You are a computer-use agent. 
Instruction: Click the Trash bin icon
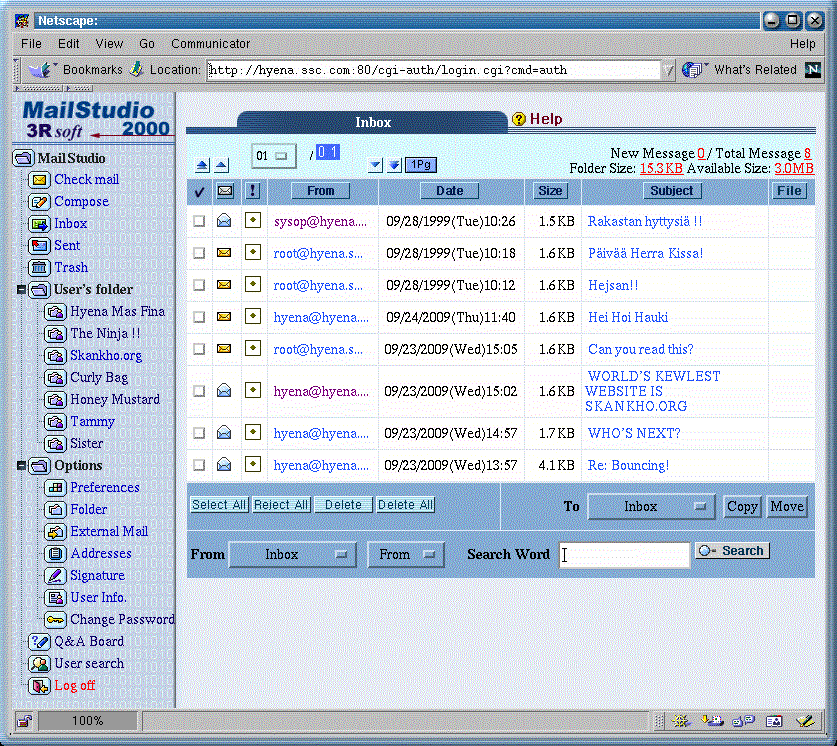39,268
